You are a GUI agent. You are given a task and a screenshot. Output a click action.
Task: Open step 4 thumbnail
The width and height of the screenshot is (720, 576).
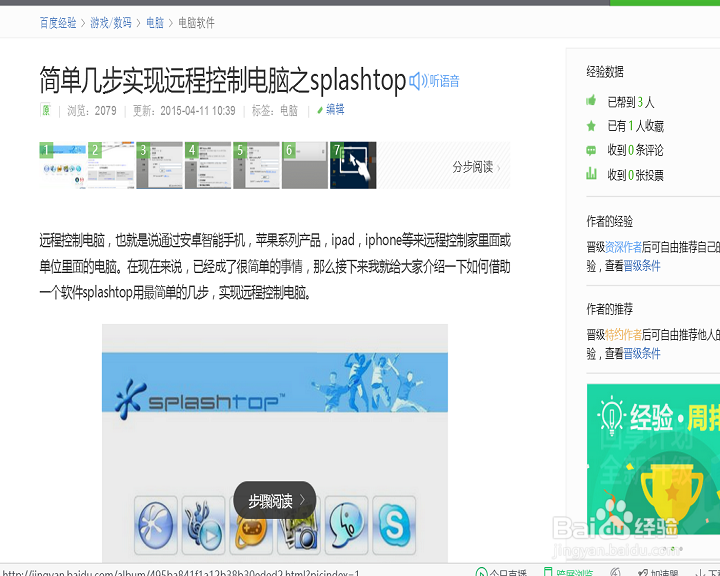pos(208,165)
